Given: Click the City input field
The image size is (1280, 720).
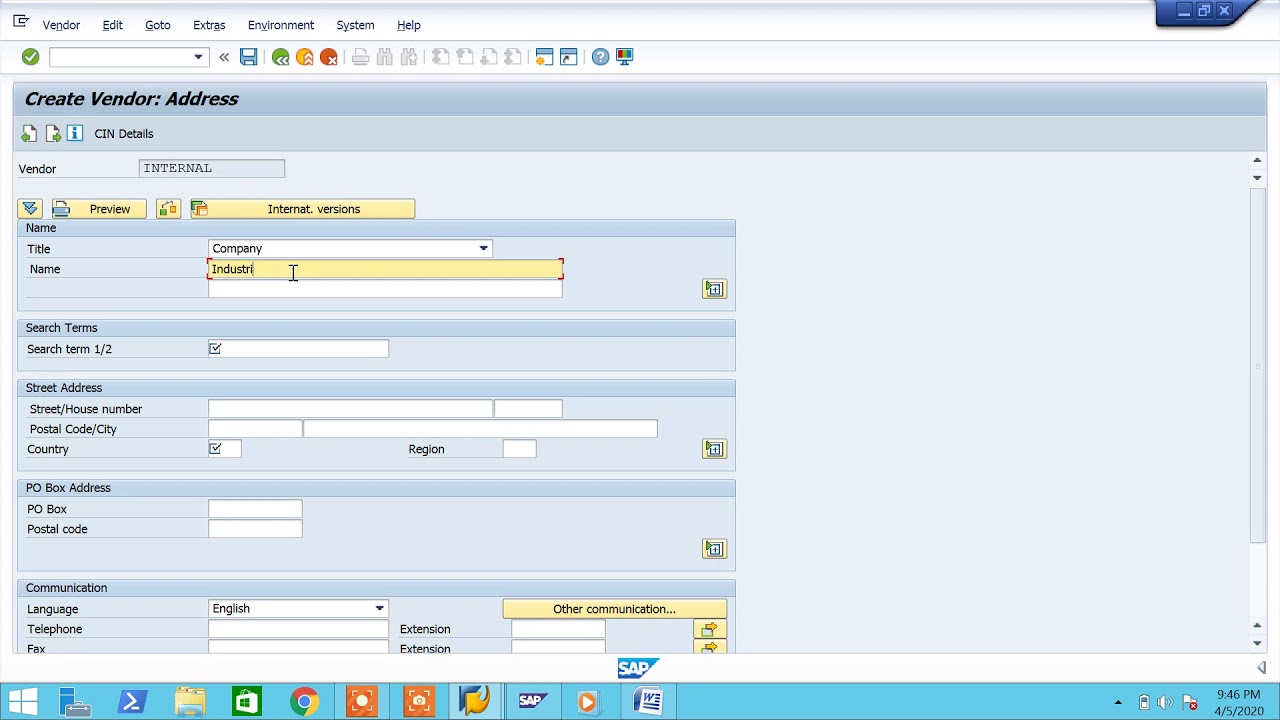Looking at the screenshot, I should (480, 429).
